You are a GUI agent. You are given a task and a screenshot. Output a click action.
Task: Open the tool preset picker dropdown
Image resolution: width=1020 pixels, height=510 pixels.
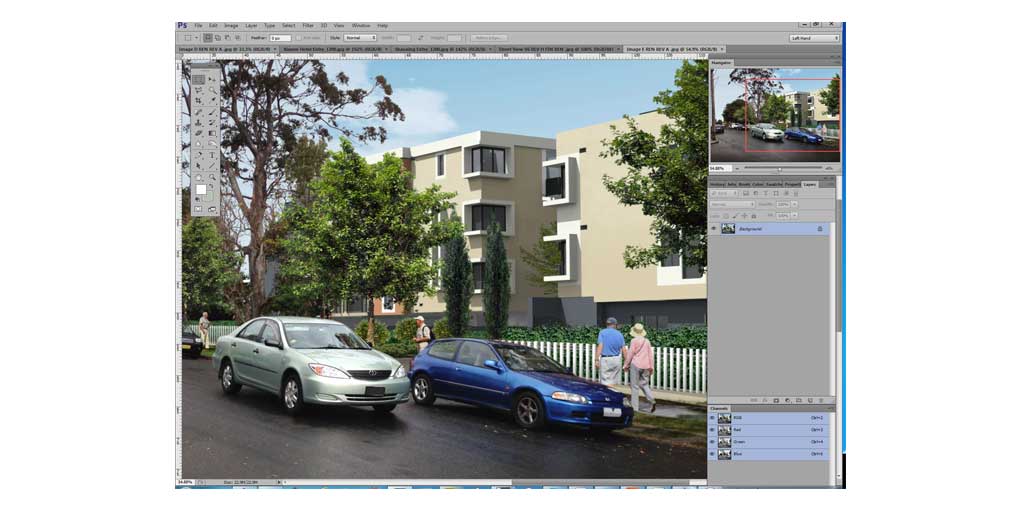tap(196, 38)
